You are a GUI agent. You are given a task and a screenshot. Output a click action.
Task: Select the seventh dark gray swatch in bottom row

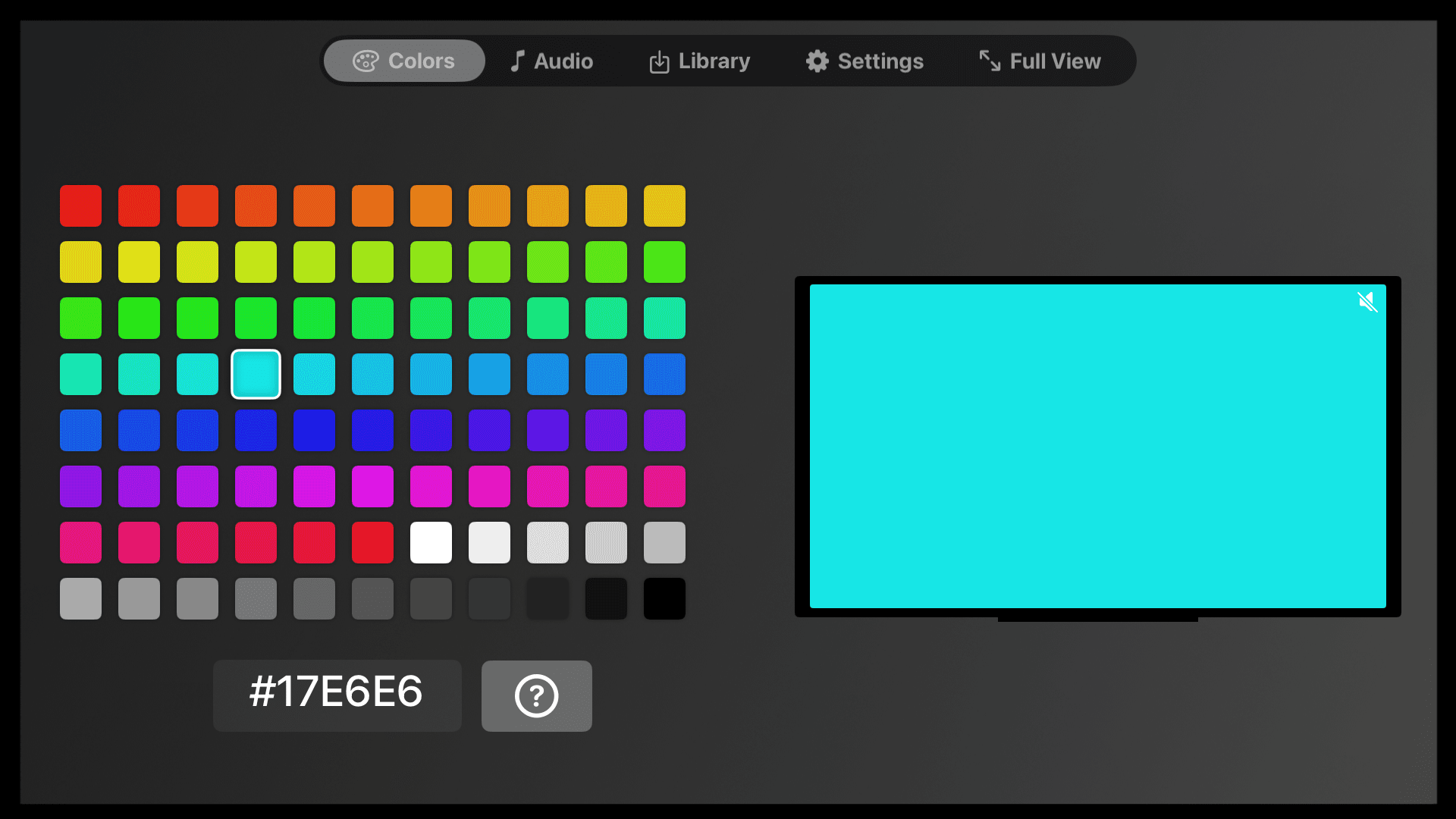point(431,598)
